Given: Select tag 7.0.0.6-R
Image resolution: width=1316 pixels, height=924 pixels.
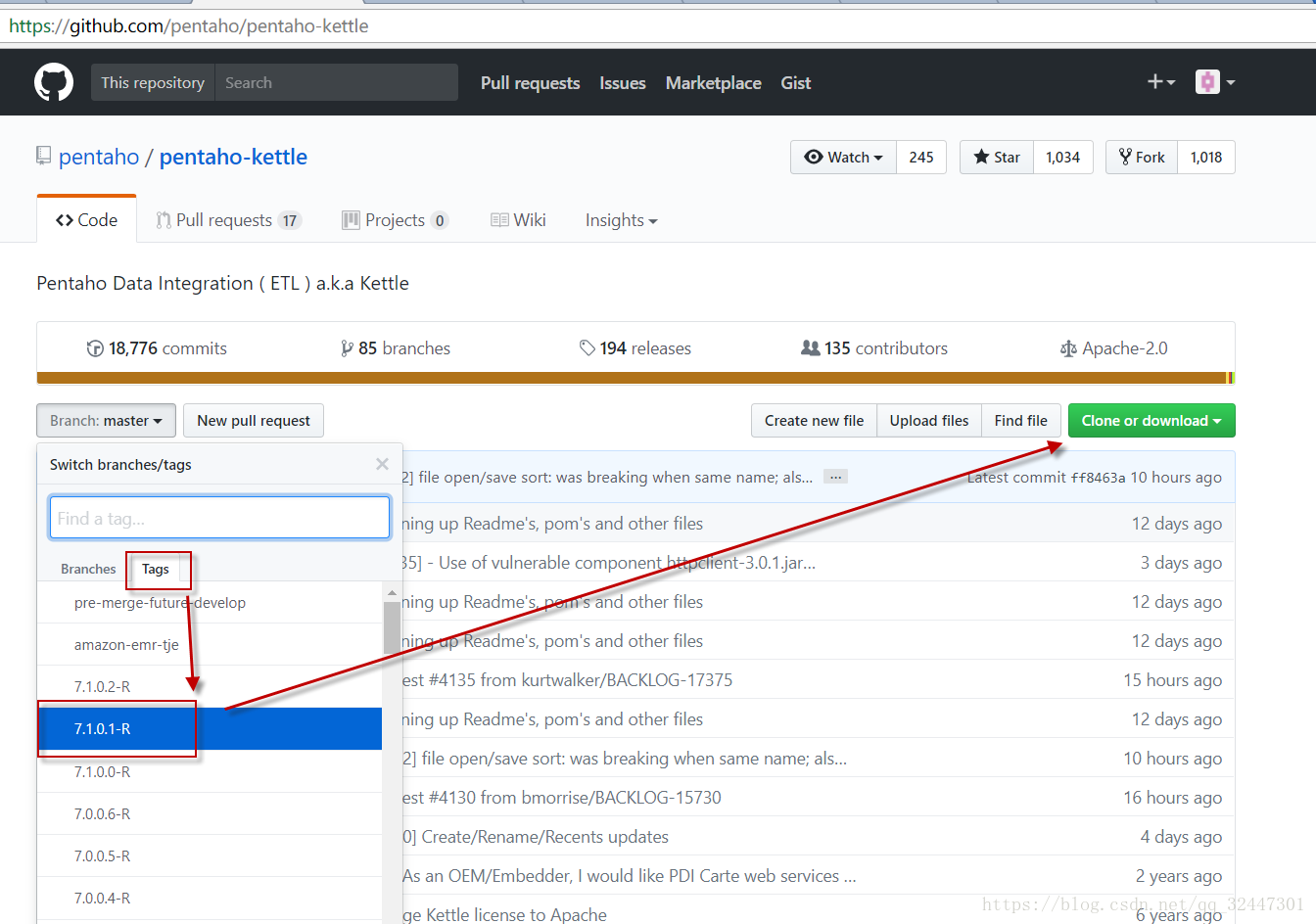Looking at the screenshot, I should pos(210,814).
